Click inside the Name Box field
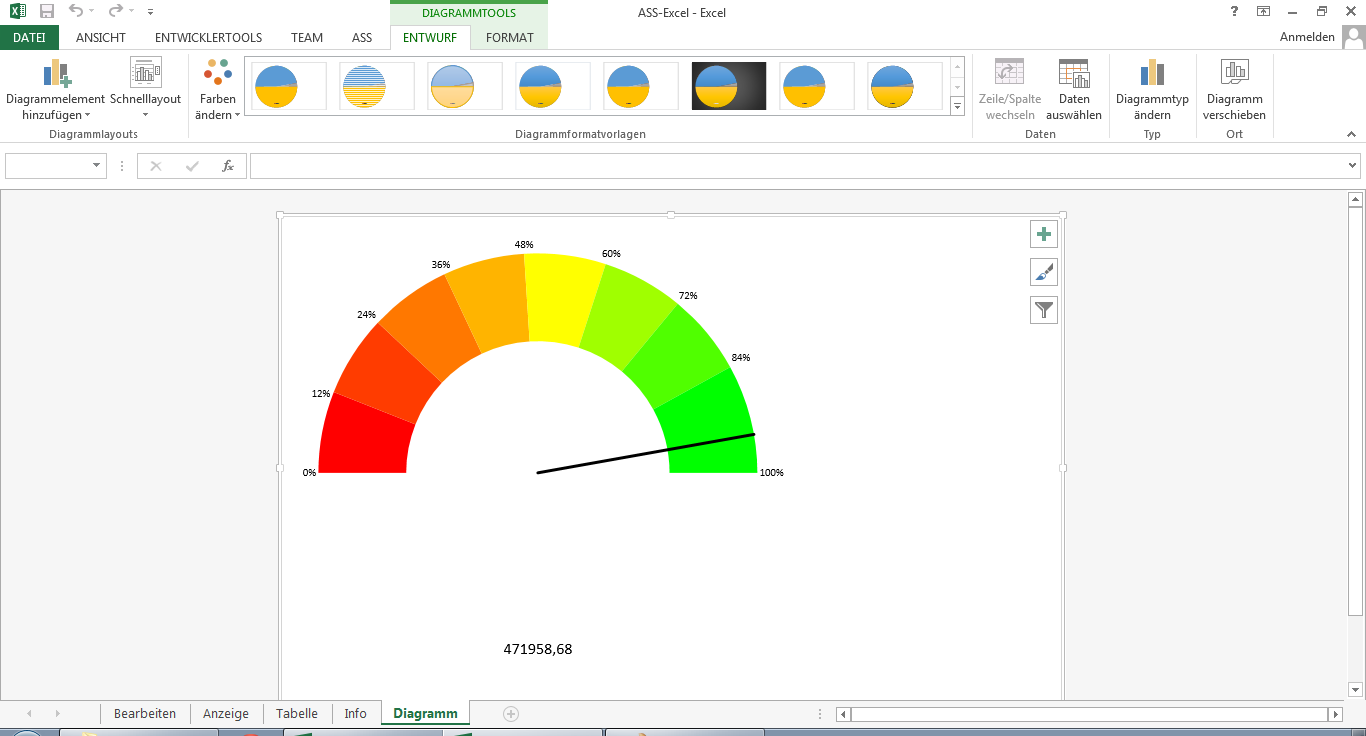 (46, 166)
